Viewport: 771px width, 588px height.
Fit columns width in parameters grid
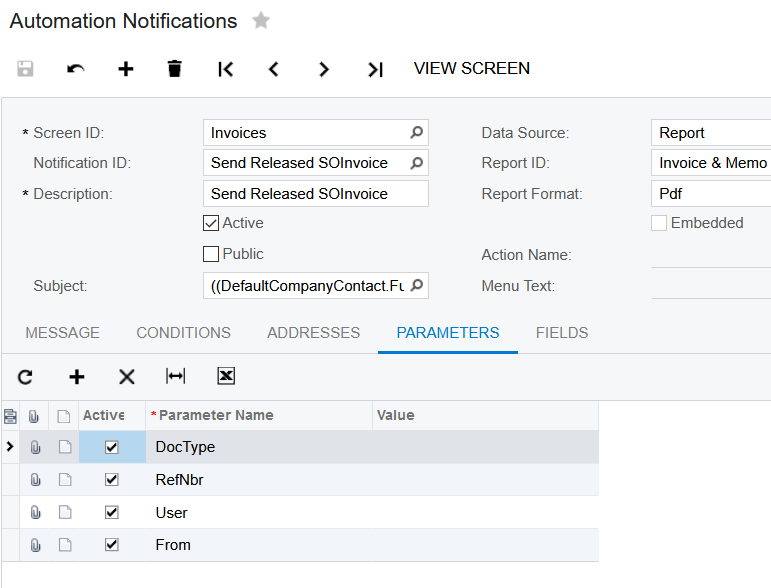pyautogui.click(x=176, y=376)
